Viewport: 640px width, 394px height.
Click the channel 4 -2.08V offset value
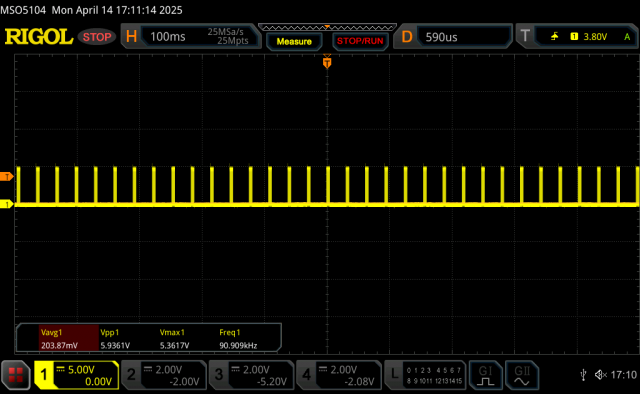click(x=359, y=382)
